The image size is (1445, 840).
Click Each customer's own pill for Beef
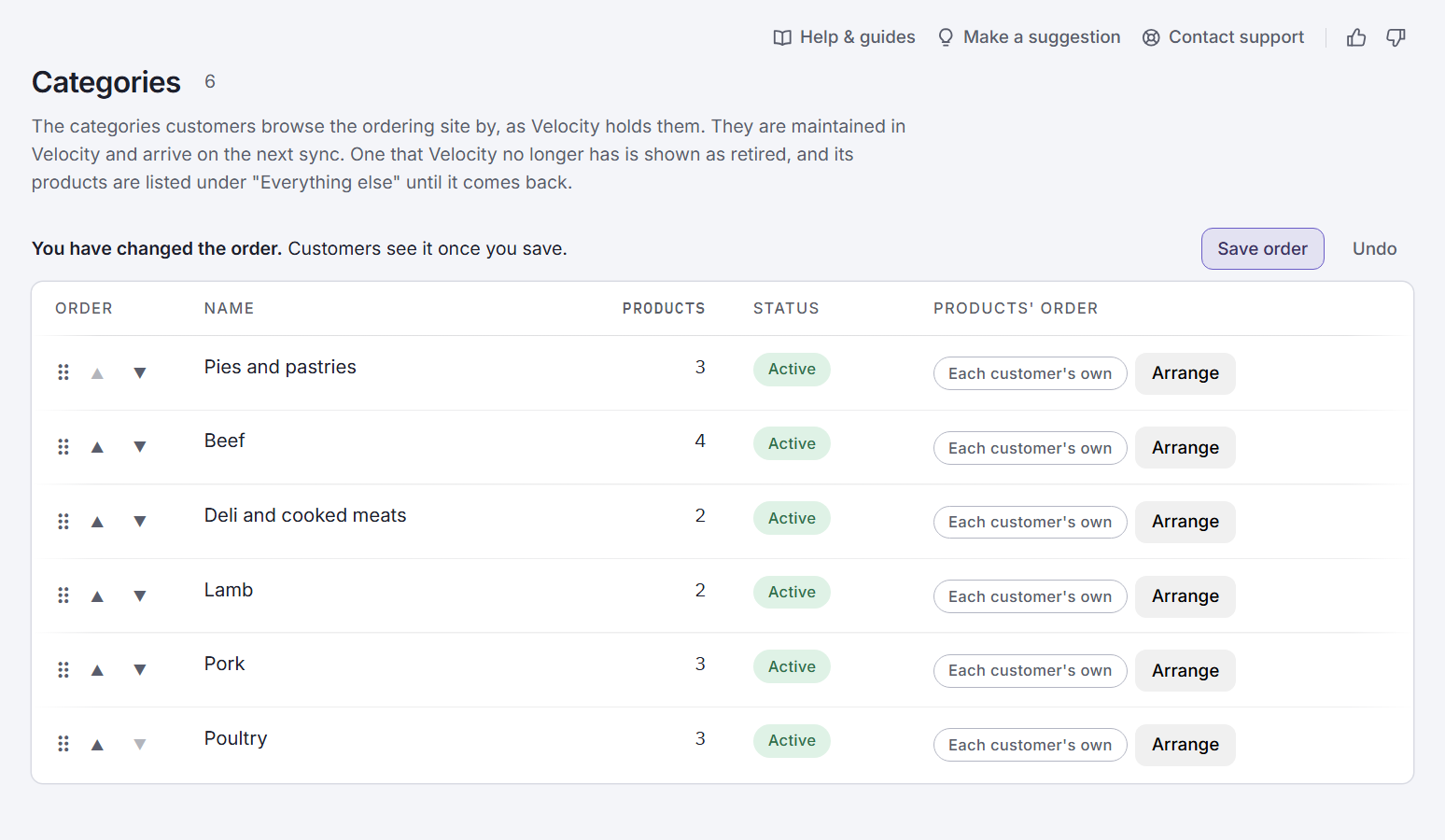pos(1031,448)
